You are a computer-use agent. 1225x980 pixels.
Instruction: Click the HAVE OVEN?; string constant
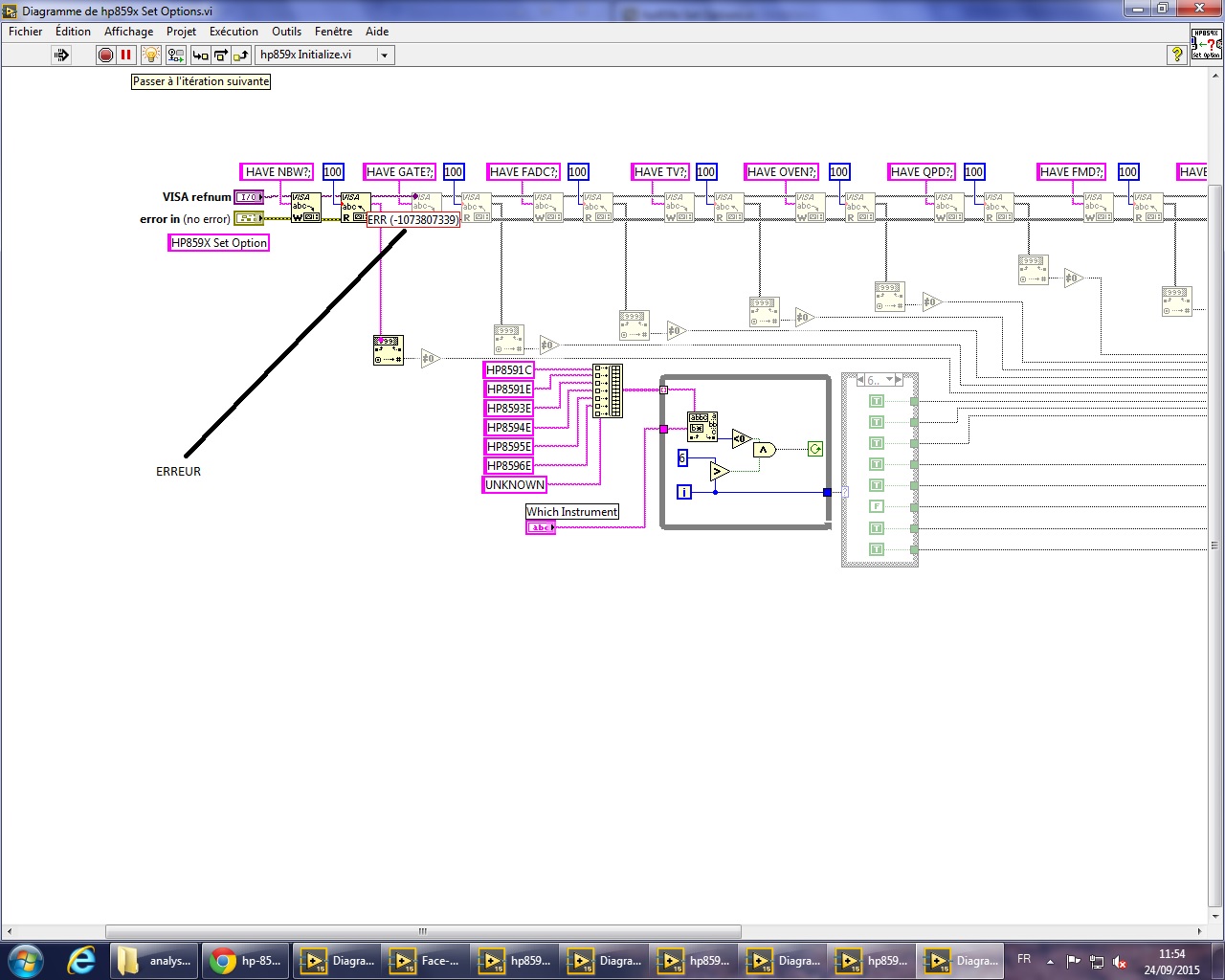tap(781, 172)
